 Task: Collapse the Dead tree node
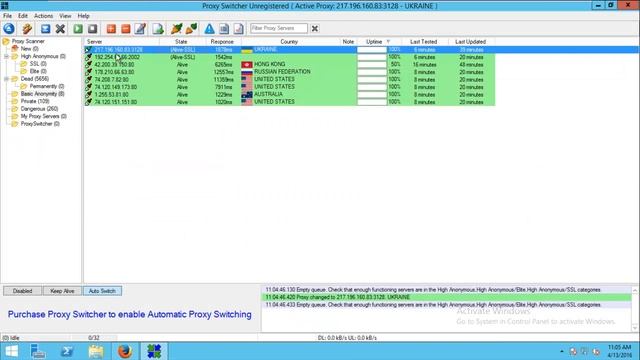point(7,79)
